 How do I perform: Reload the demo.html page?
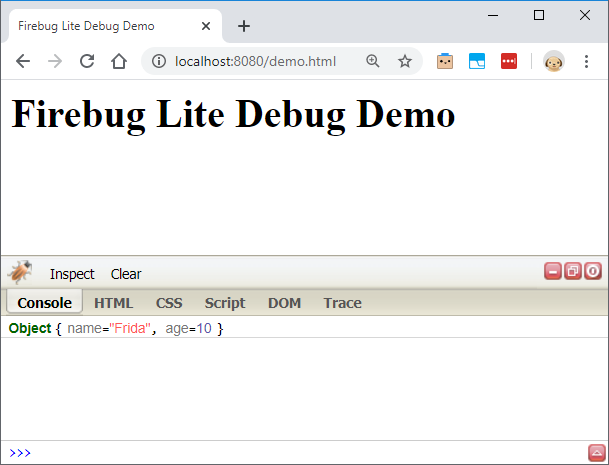[87, 61]
